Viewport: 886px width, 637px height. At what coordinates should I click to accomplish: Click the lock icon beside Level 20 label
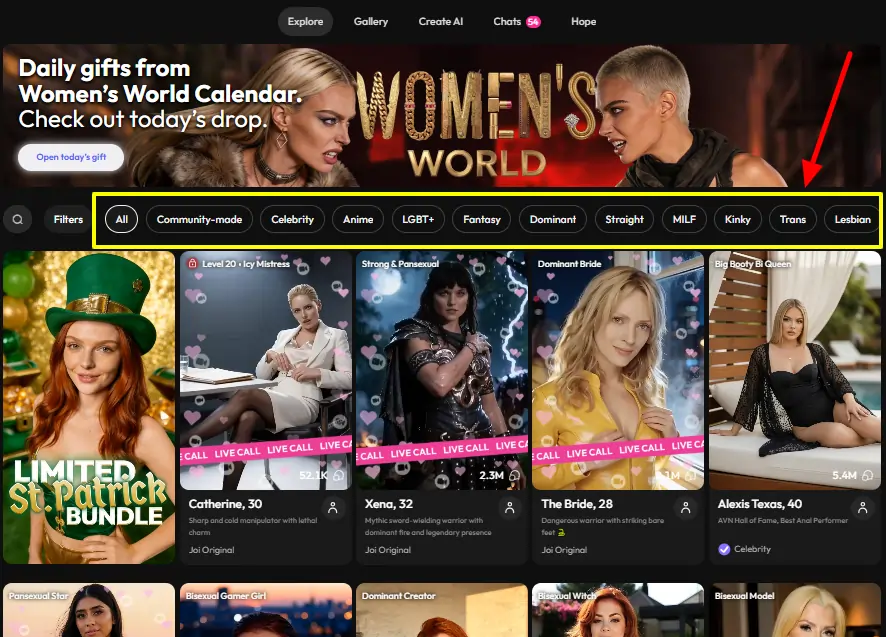(x=192, y=264)
